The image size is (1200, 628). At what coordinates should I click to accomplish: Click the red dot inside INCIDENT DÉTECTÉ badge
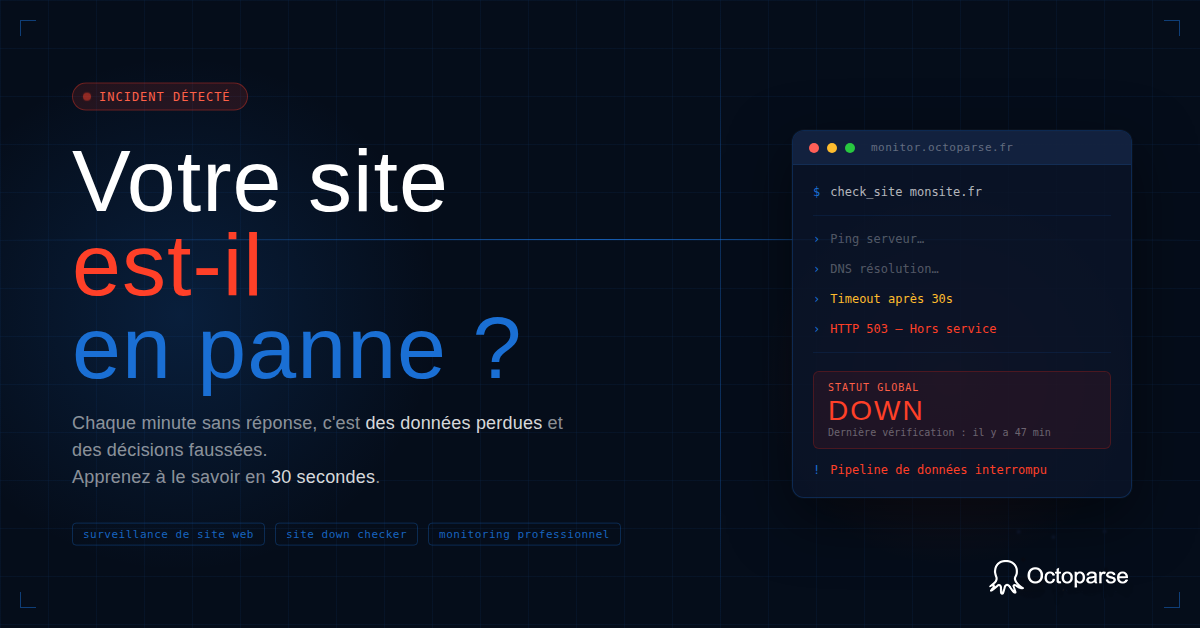coord(87,96)
